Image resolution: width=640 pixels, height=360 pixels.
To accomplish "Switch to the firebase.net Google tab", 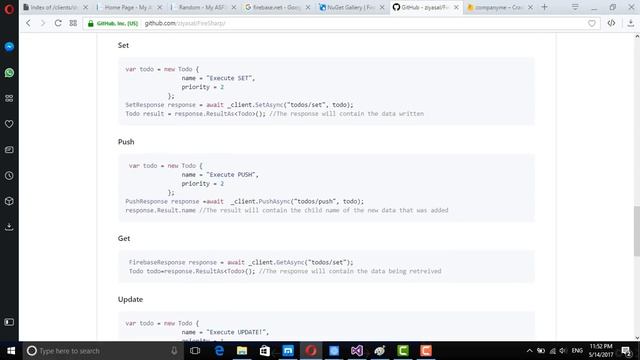I will tap(276, 7).
